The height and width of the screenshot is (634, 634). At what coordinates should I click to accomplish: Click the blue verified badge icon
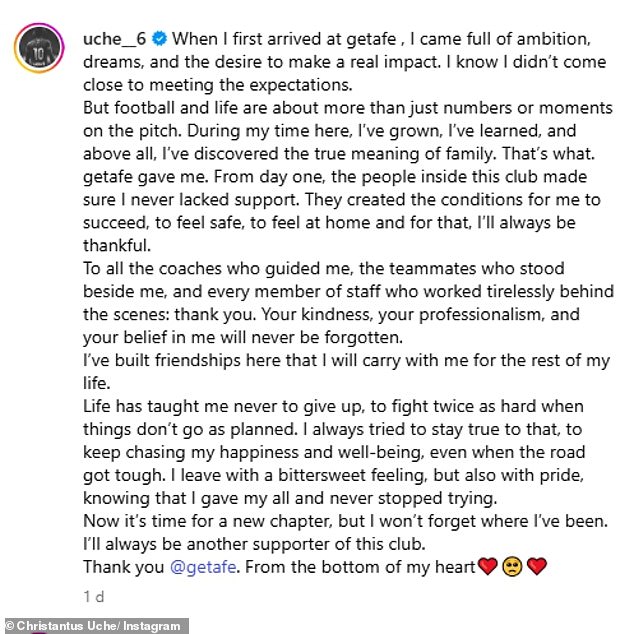(161, 41)
